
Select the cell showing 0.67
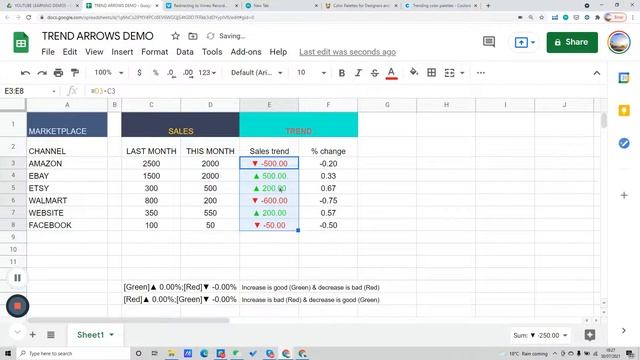328,188
